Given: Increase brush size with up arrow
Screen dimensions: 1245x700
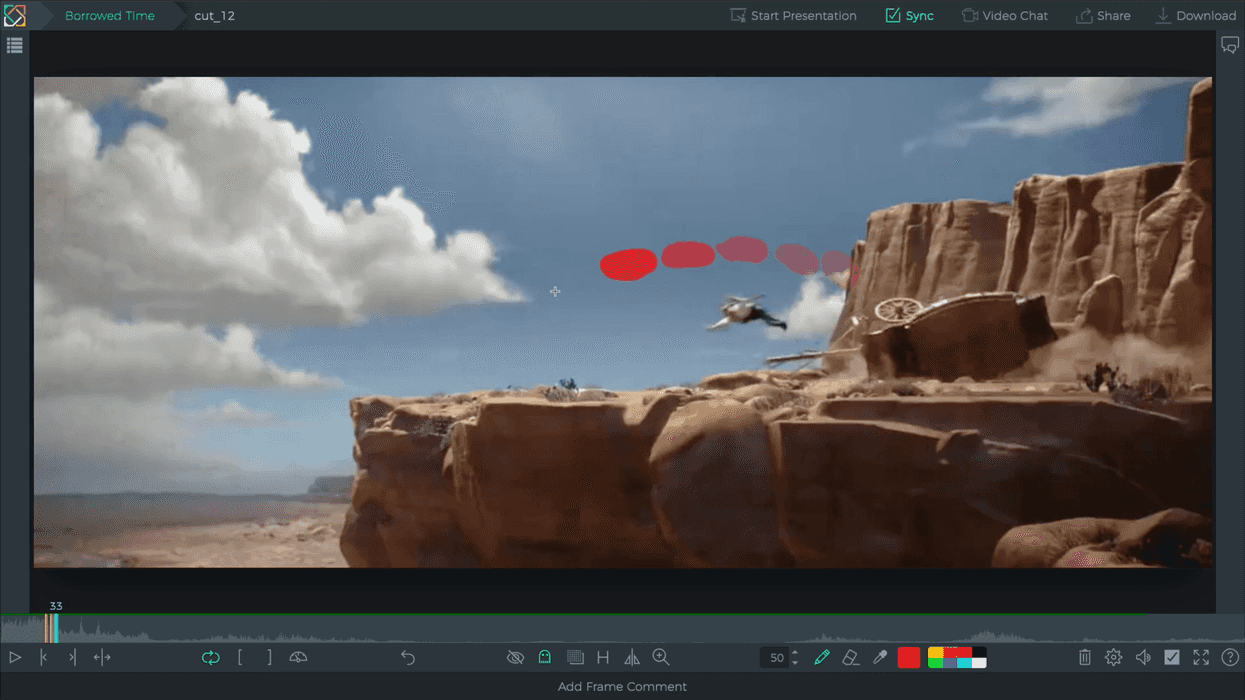Looking at the screenshot, I should tap(795, 653).
